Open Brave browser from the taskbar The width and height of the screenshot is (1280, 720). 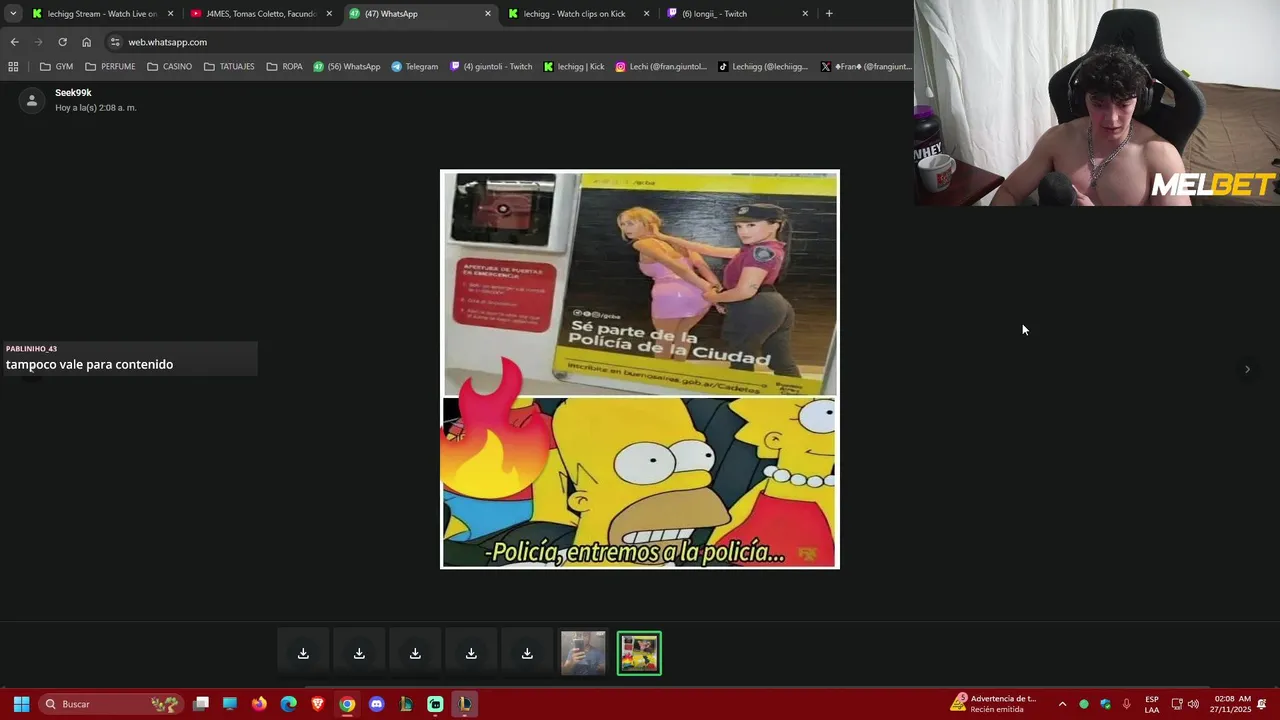[x=318, y=704]
